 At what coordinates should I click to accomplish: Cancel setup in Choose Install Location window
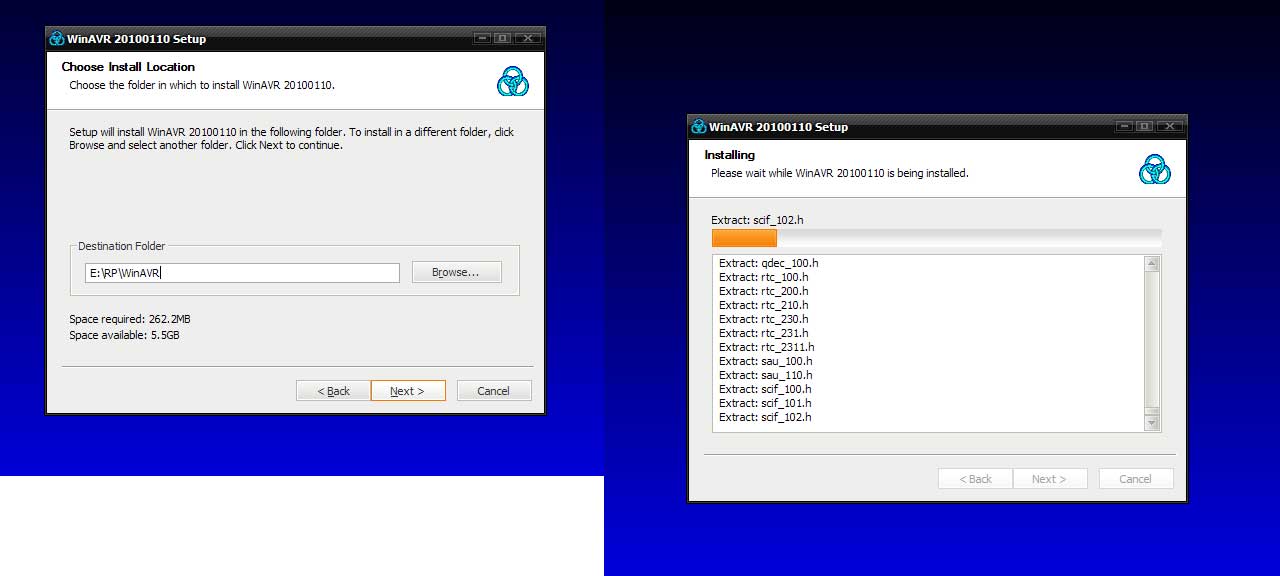point(494,391)
